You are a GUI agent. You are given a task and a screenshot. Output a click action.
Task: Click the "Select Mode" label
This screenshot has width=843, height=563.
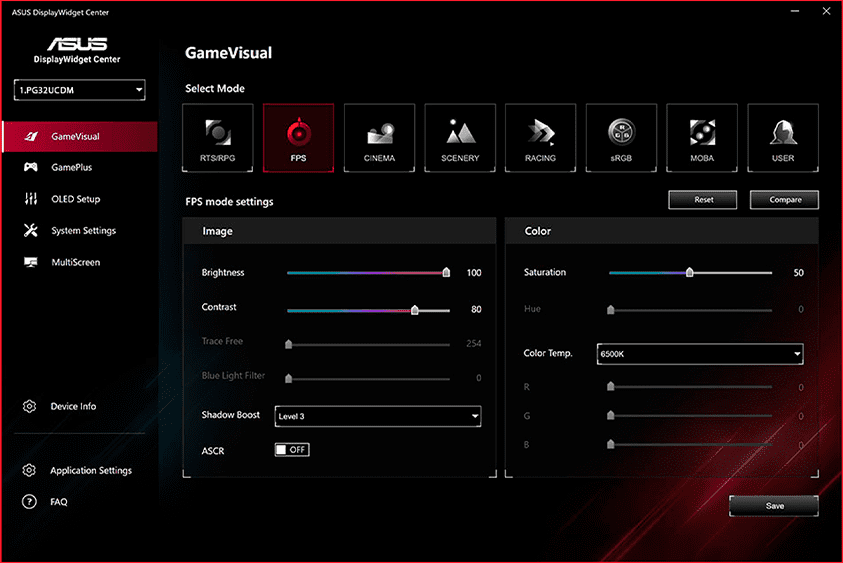(x=215, y=88)
